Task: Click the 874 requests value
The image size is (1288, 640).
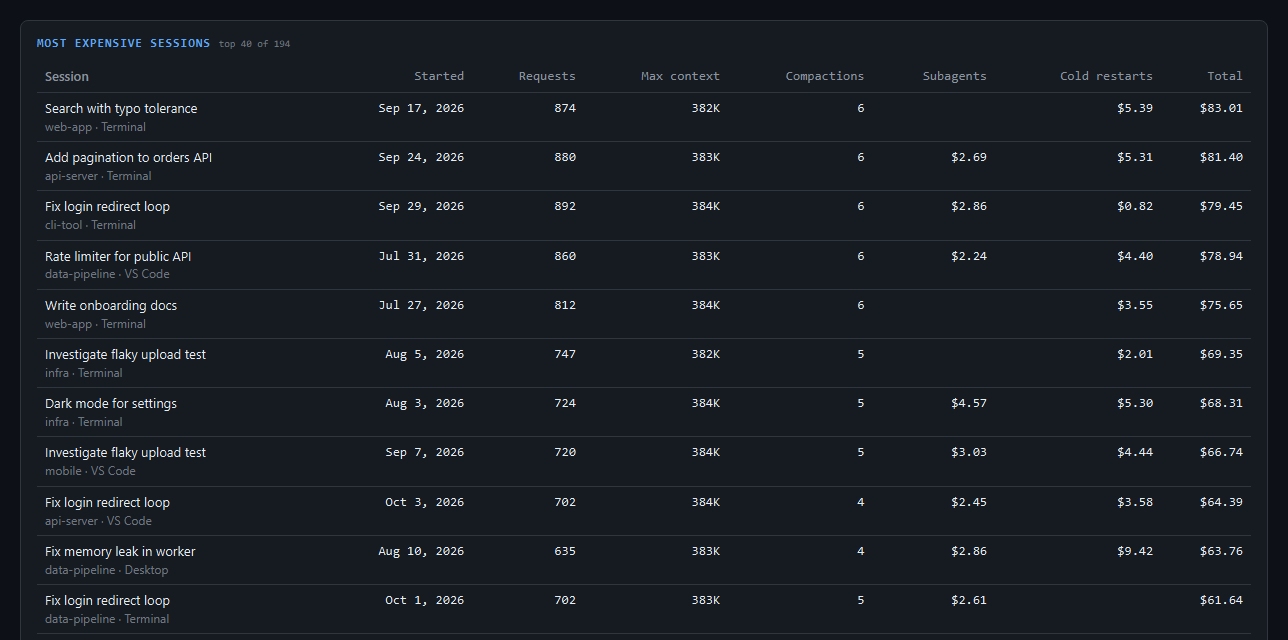Action: (x=565, y=108)
